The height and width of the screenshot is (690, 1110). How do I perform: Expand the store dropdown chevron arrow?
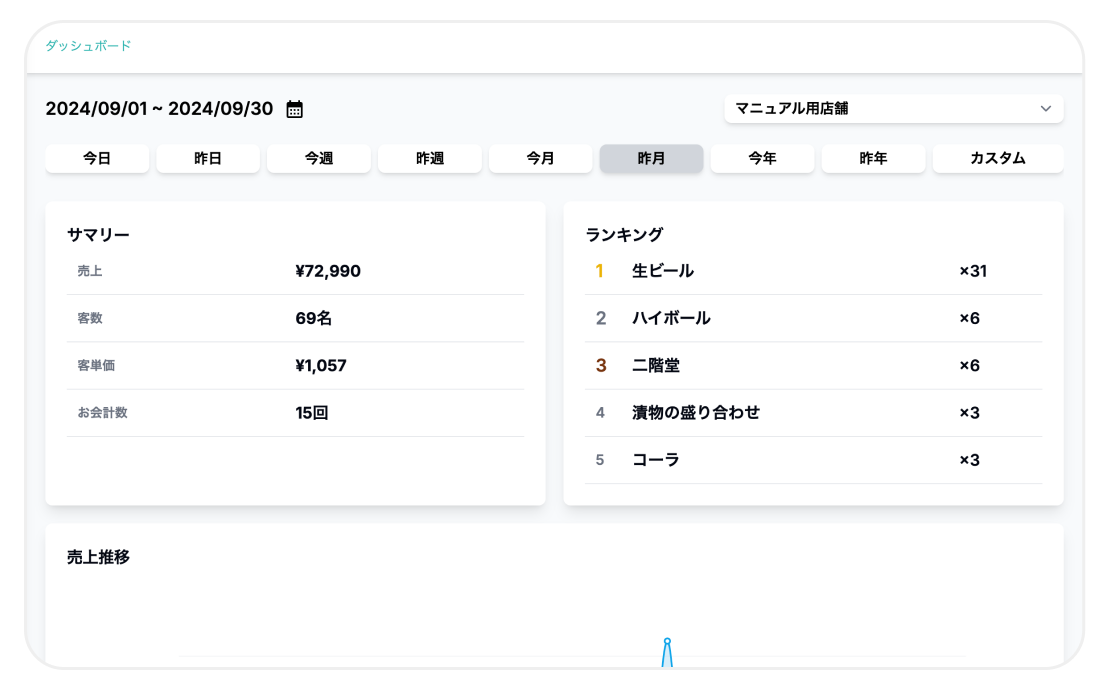click(1047, 108)
